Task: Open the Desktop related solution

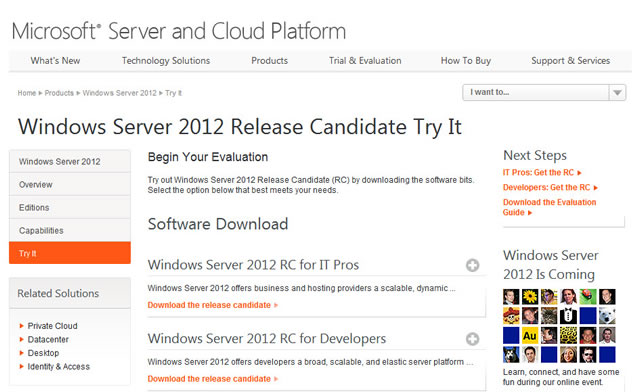Action: [43, 353]
